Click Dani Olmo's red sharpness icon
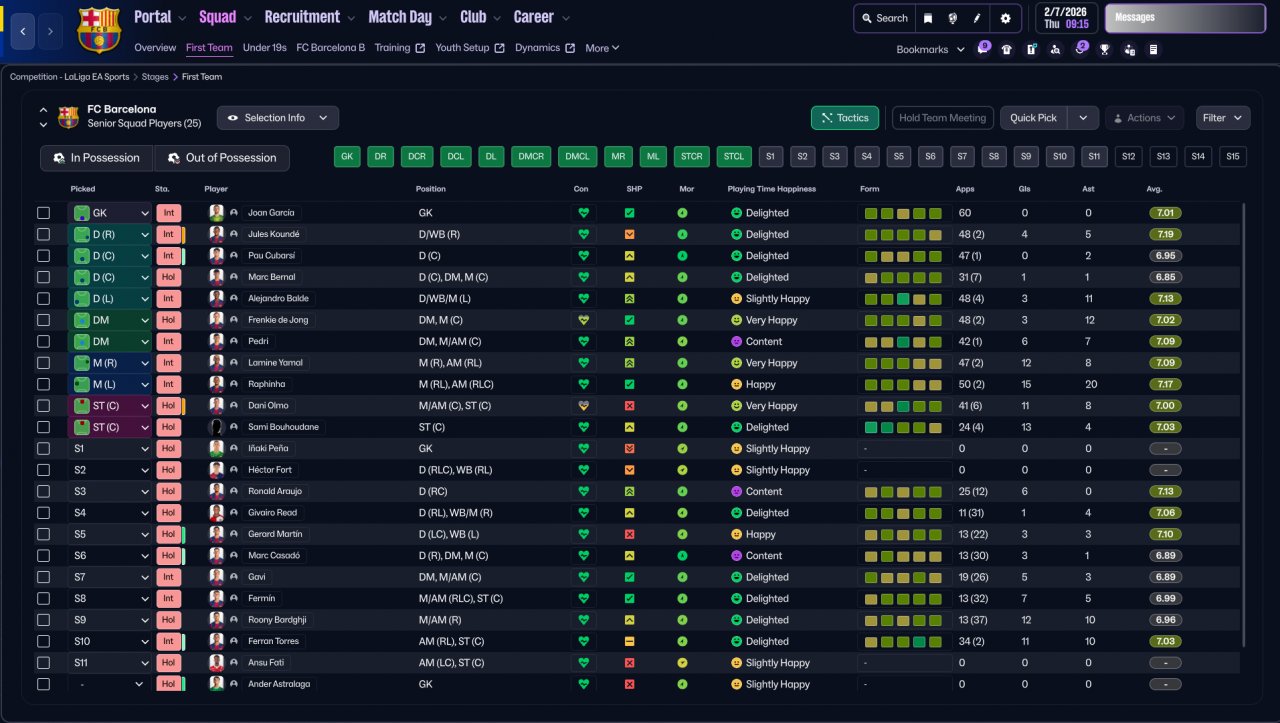The height and width of the screenshot is (723, 1280). [x=629, y=406]
